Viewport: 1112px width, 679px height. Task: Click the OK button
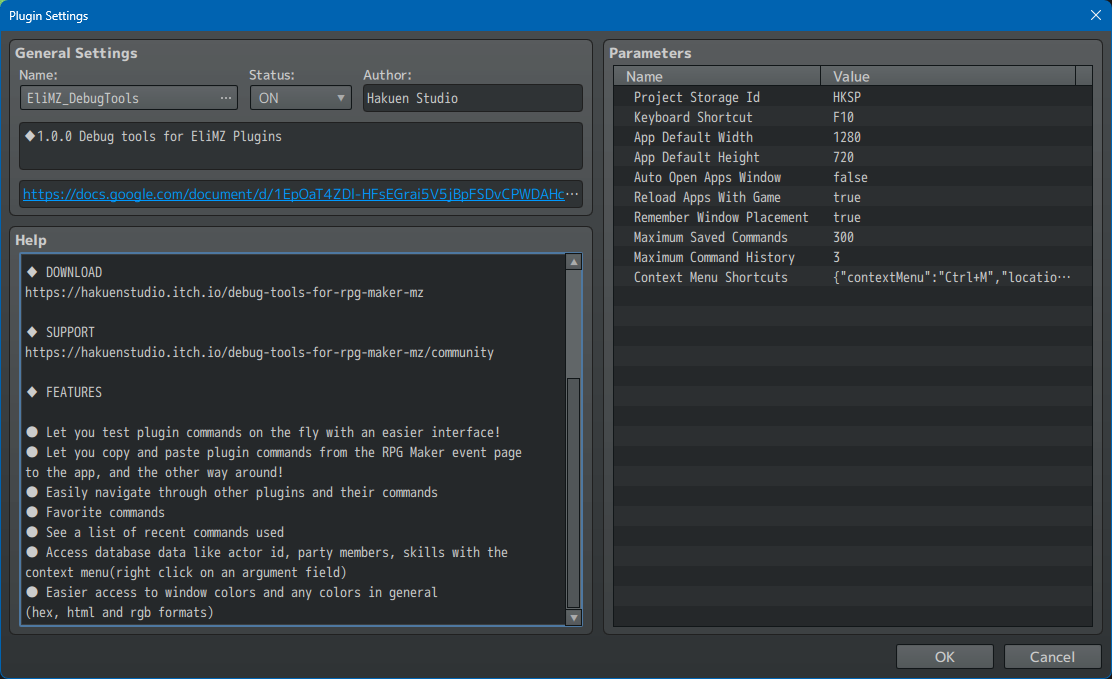point(945,656)
